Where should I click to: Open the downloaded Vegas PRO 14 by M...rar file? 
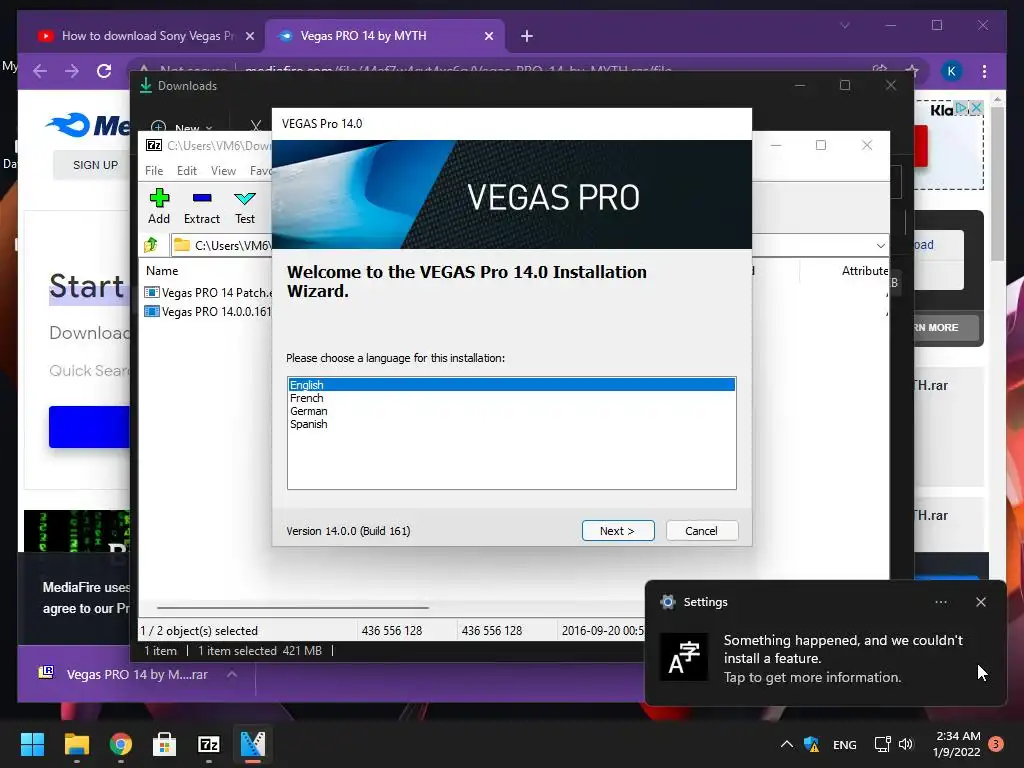pyautogui.click(x=123, y=674)
